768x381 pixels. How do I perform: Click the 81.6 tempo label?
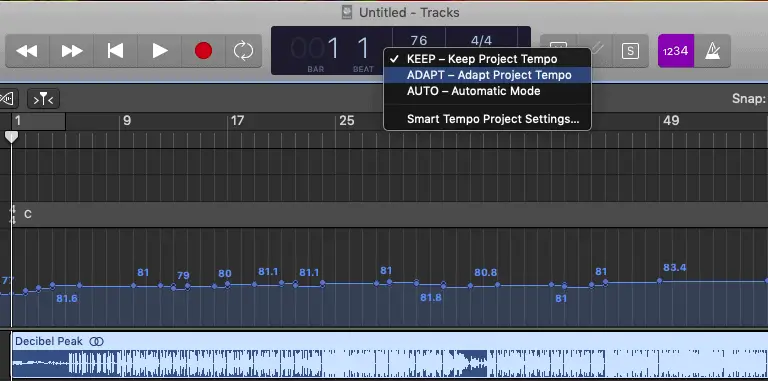[67, 298]
